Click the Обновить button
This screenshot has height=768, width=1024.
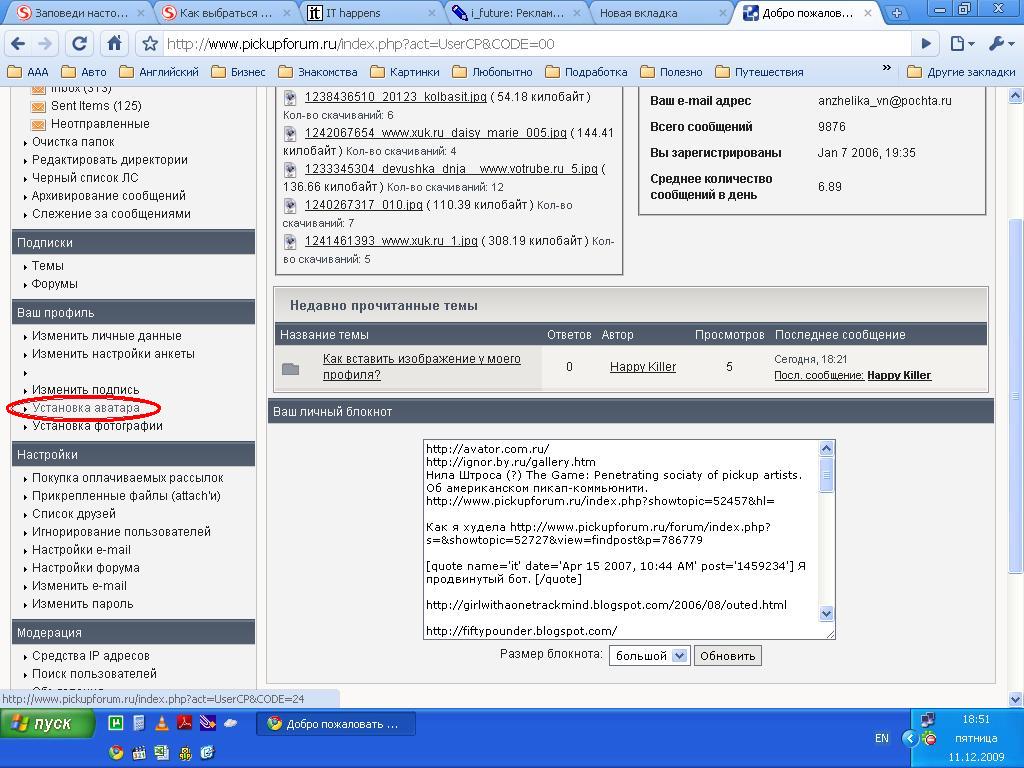pyautogui.click(x=727, y=656)
